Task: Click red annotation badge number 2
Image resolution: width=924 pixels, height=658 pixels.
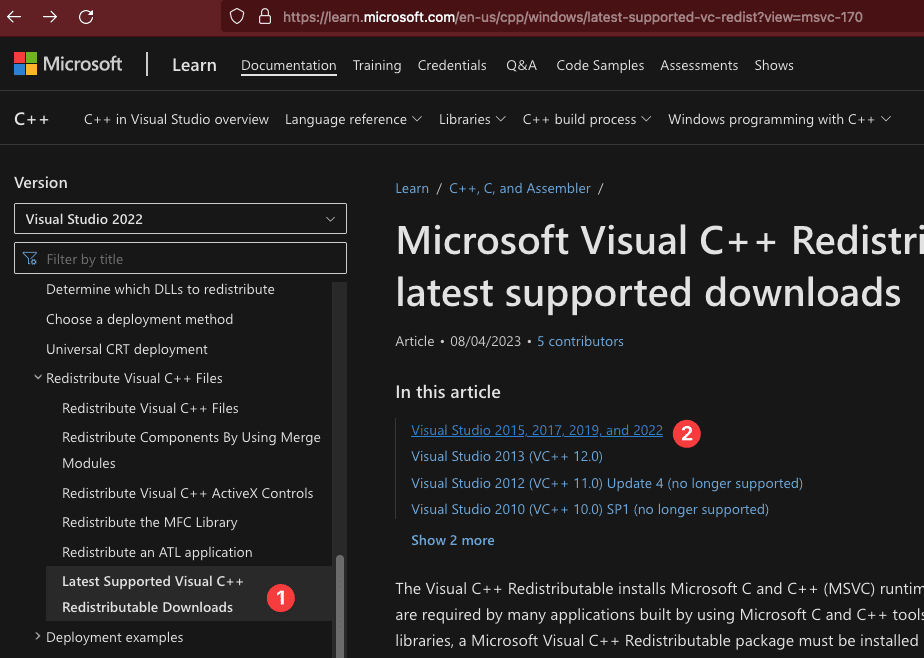Action: click(x=686, y=433)
